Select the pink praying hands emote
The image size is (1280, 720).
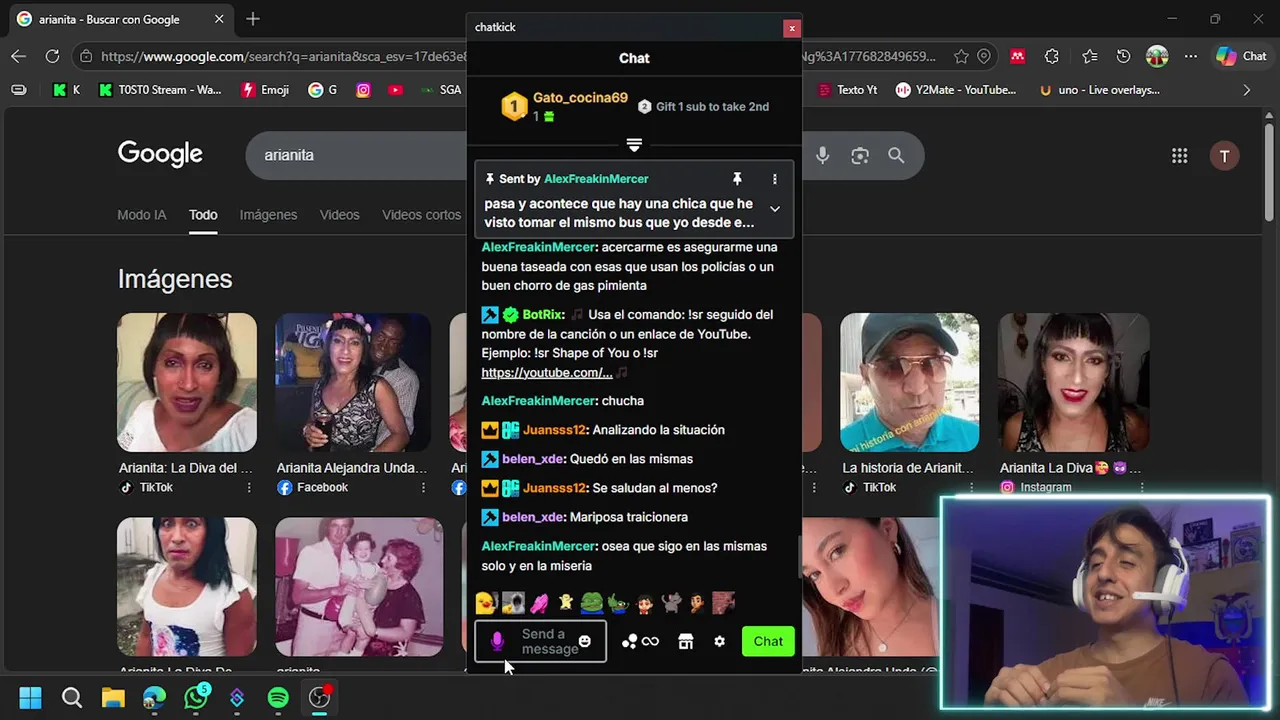[539, 603]
